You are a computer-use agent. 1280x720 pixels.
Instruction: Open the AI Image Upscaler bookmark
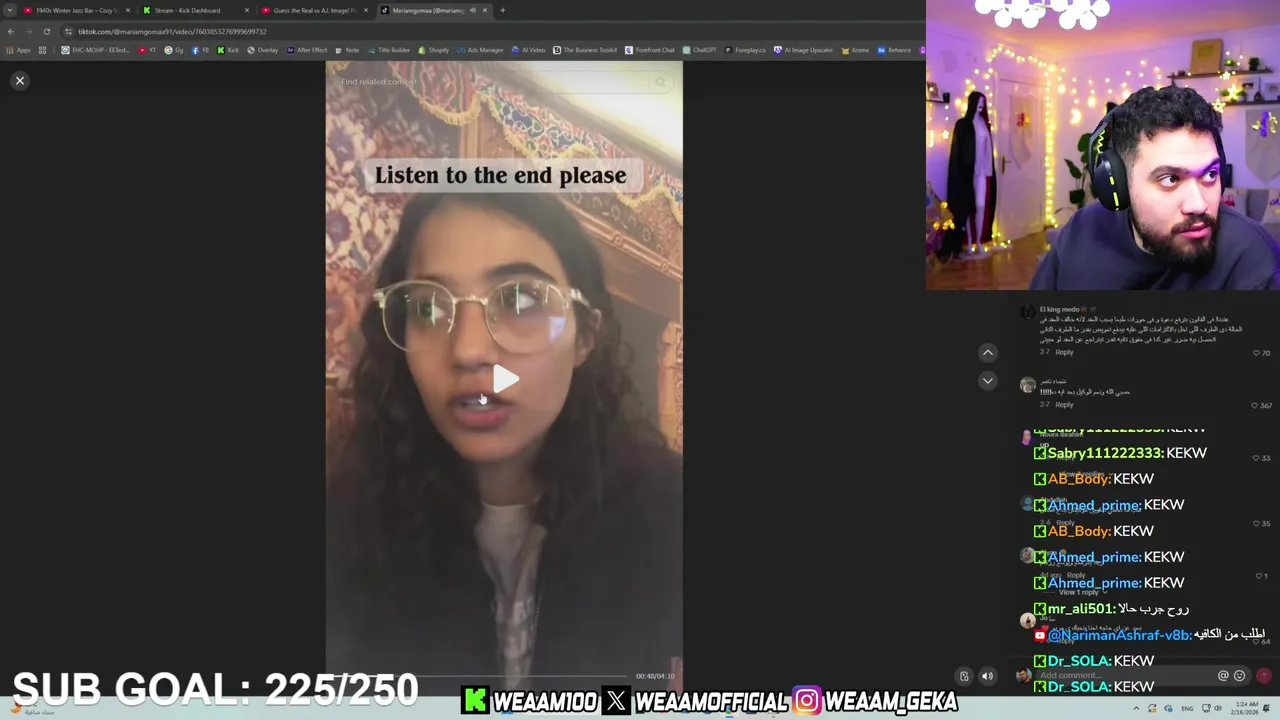coord(803,50)
